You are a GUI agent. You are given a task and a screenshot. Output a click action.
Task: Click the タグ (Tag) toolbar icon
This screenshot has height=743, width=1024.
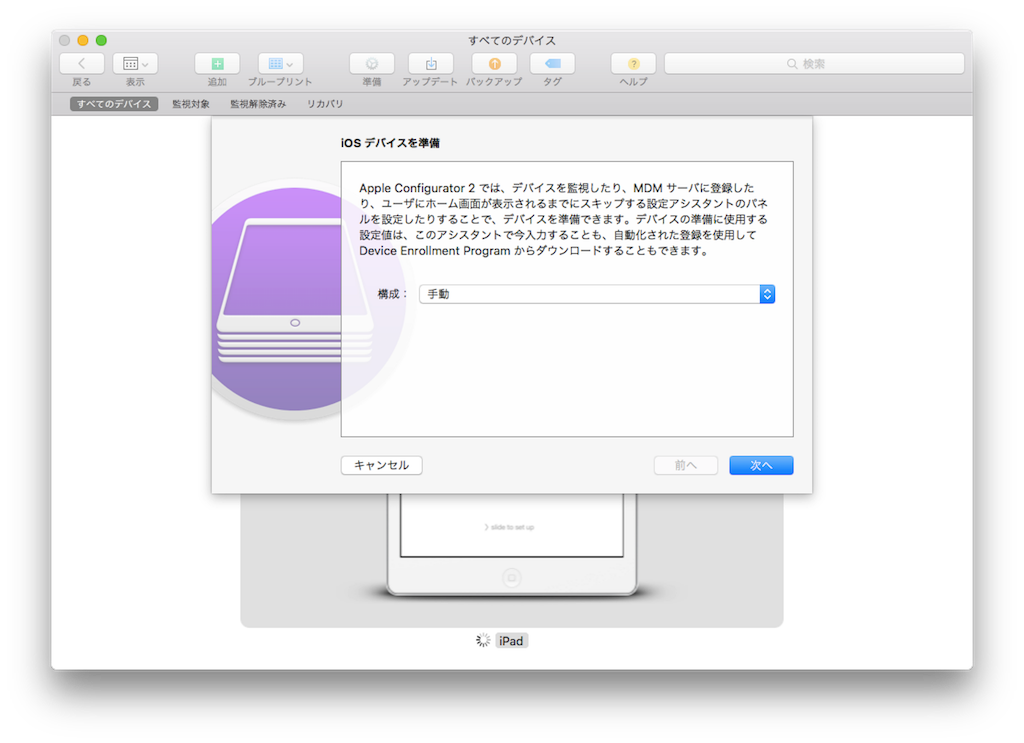pyautogui.click(x=551, y=63)
